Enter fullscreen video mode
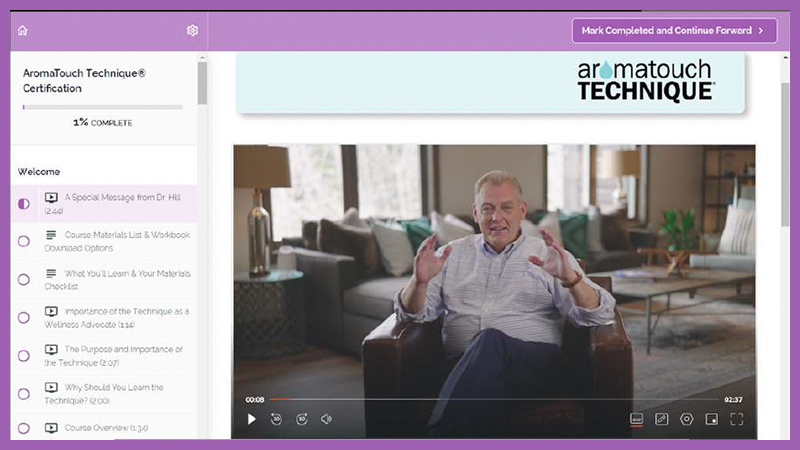 737,419
